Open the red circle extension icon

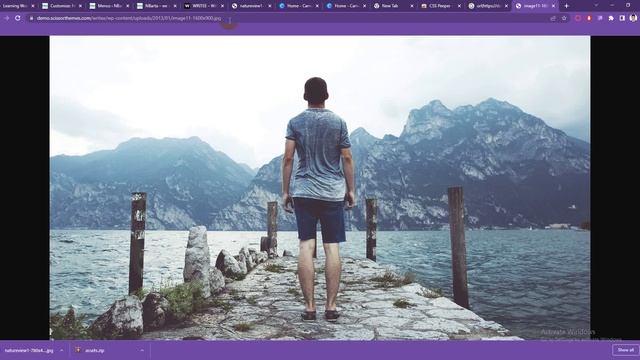[x=578, y=18]
